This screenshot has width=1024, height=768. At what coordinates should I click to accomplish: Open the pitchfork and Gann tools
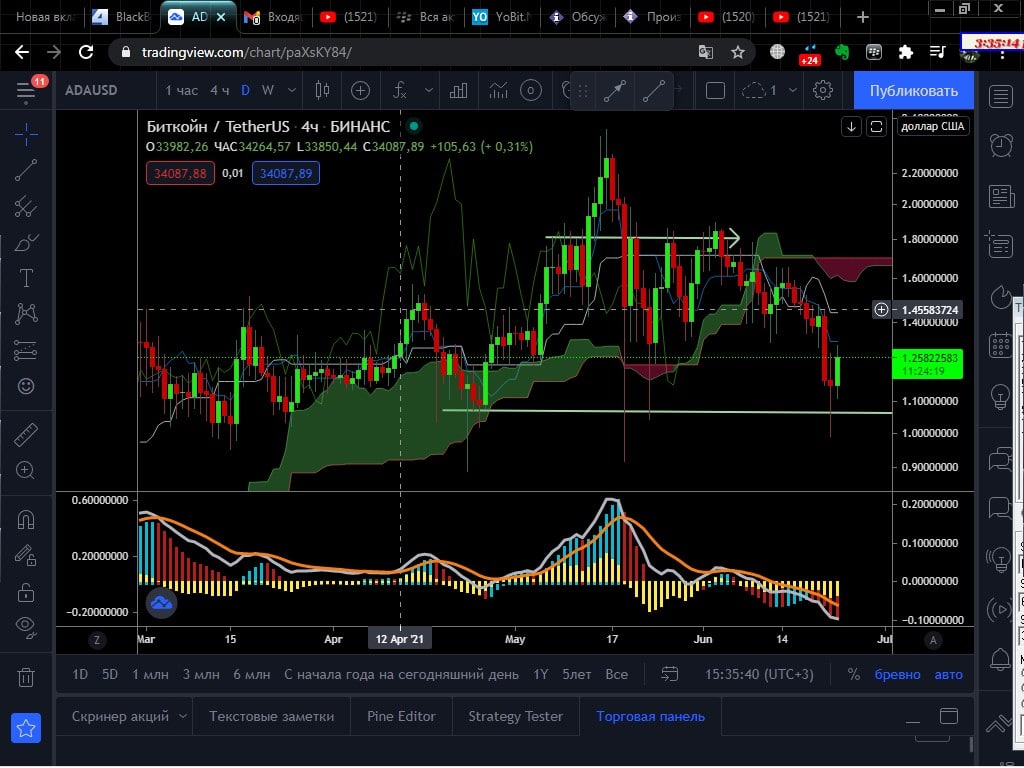[x=26, y=206]
